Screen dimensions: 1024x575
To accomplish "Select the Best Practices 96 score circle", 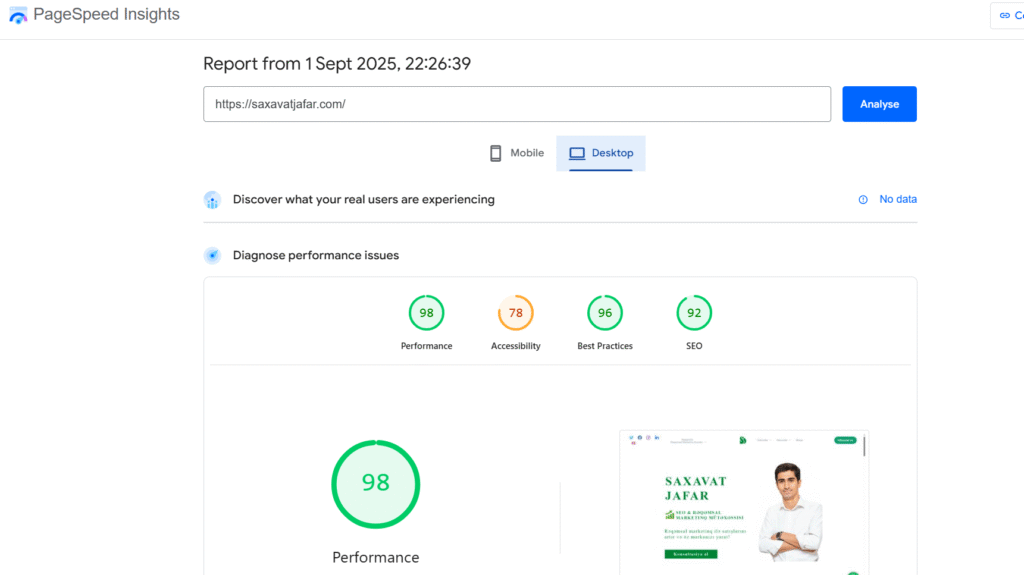I will pos(605,313).
